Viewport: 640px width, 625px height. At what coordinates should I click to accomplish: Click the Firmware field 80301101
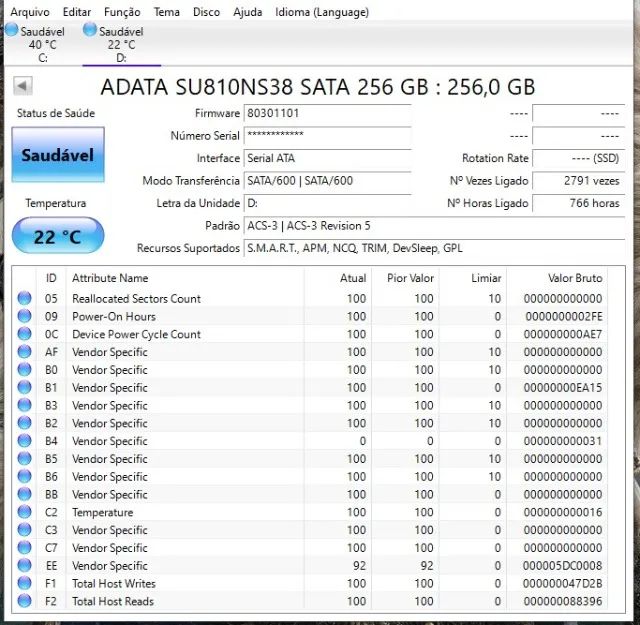[327, 113]
